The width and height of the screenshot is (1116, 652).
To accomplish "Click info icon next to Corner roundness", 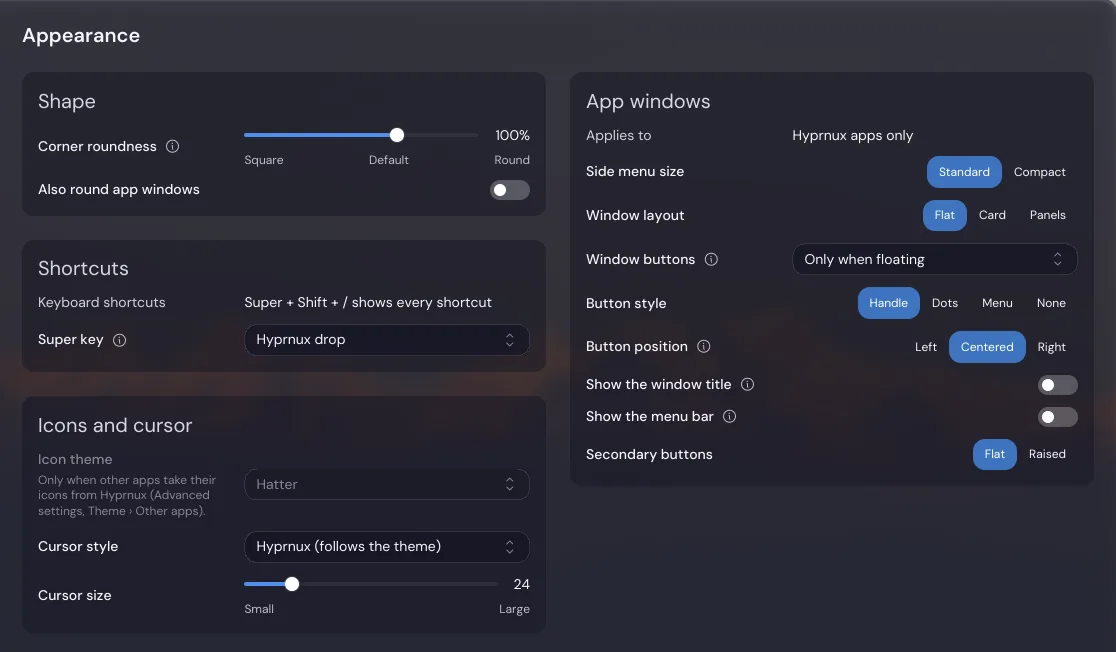I will click(172, 147).
